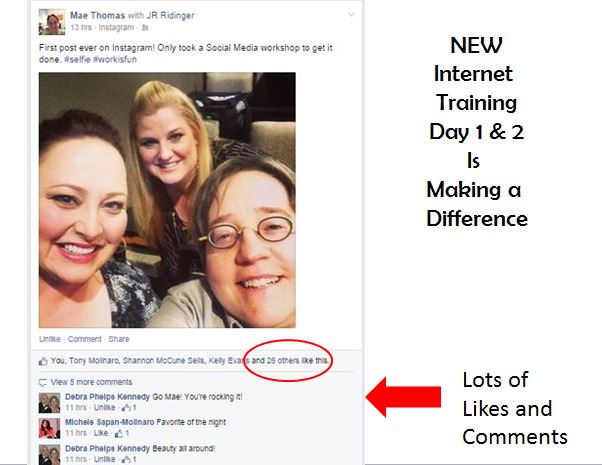Open the selfie photo
602x465 pixels.
pos(167,200)
